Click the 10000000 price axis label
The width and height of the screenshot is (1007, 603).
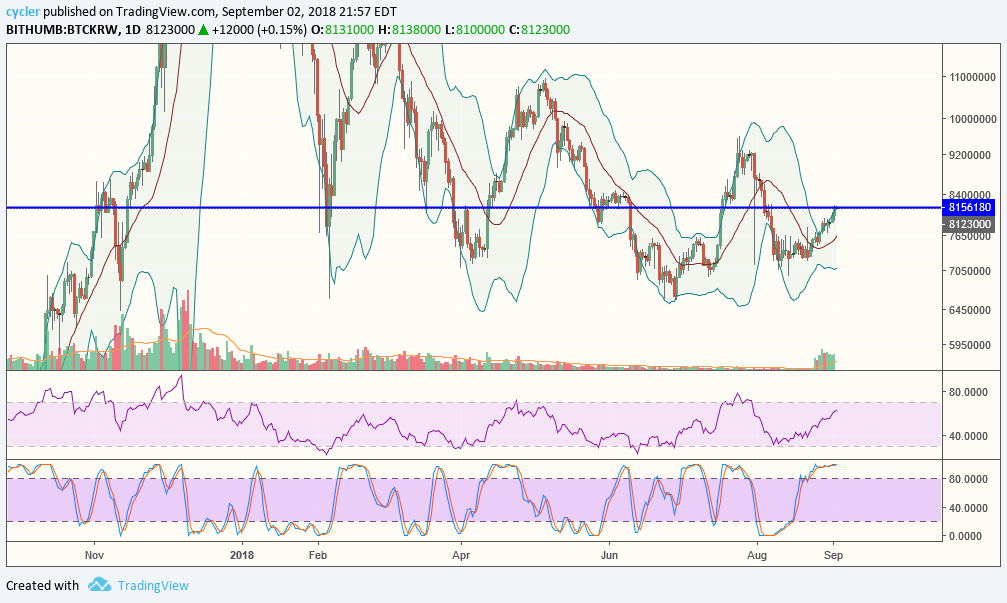click(x=973, y=119)
